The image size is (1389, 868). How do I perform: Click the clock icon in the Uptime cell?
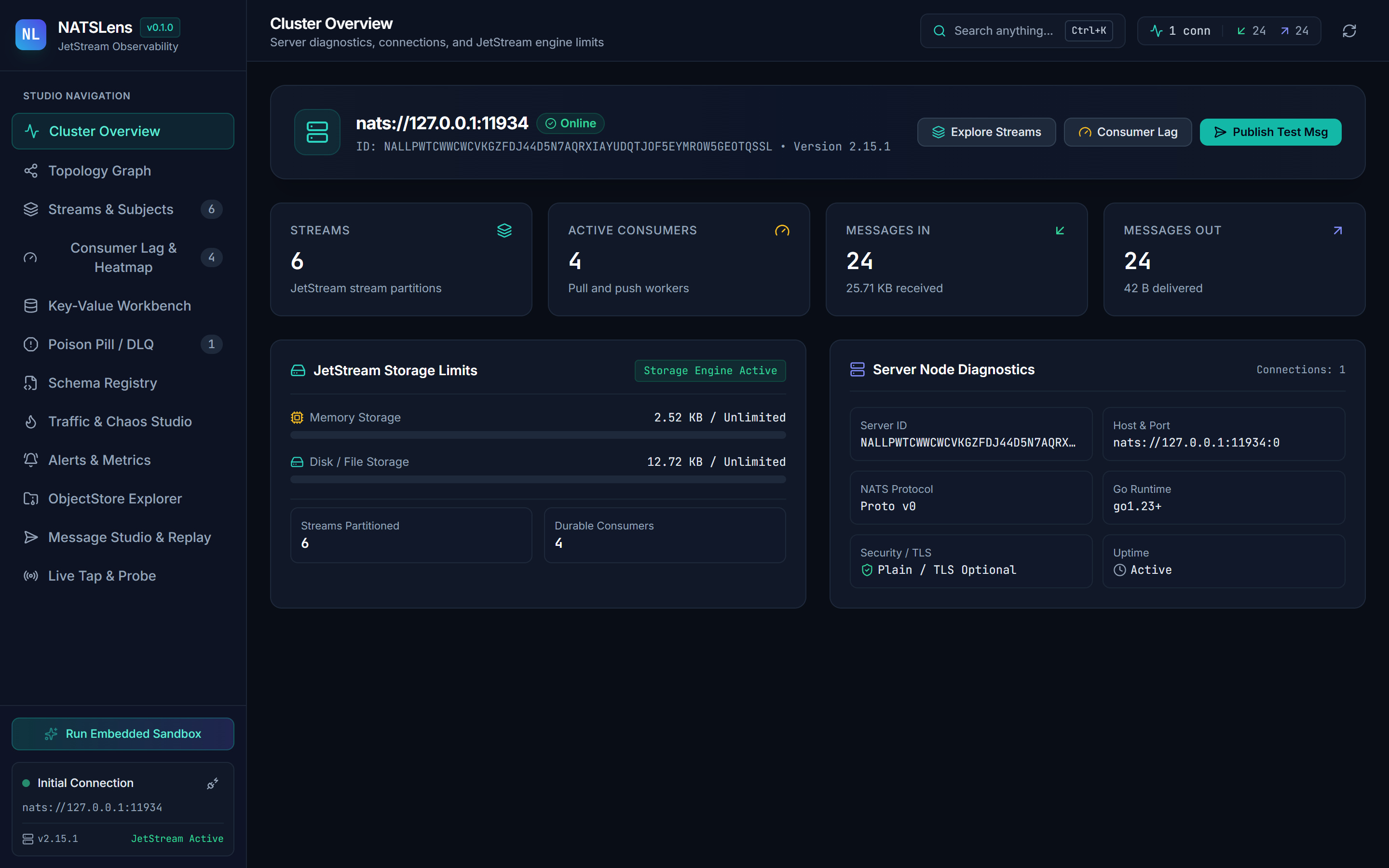point(1119,570)
